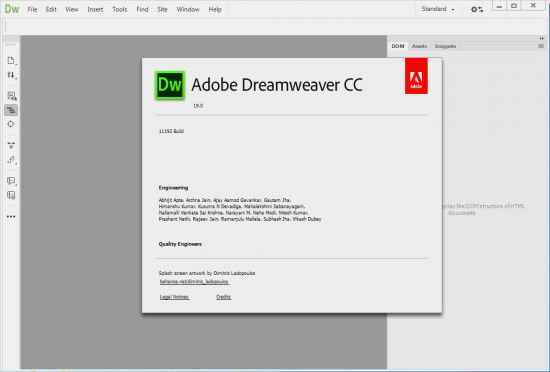Open the Customize Toolbar three-dots button

tap(11, 217)
